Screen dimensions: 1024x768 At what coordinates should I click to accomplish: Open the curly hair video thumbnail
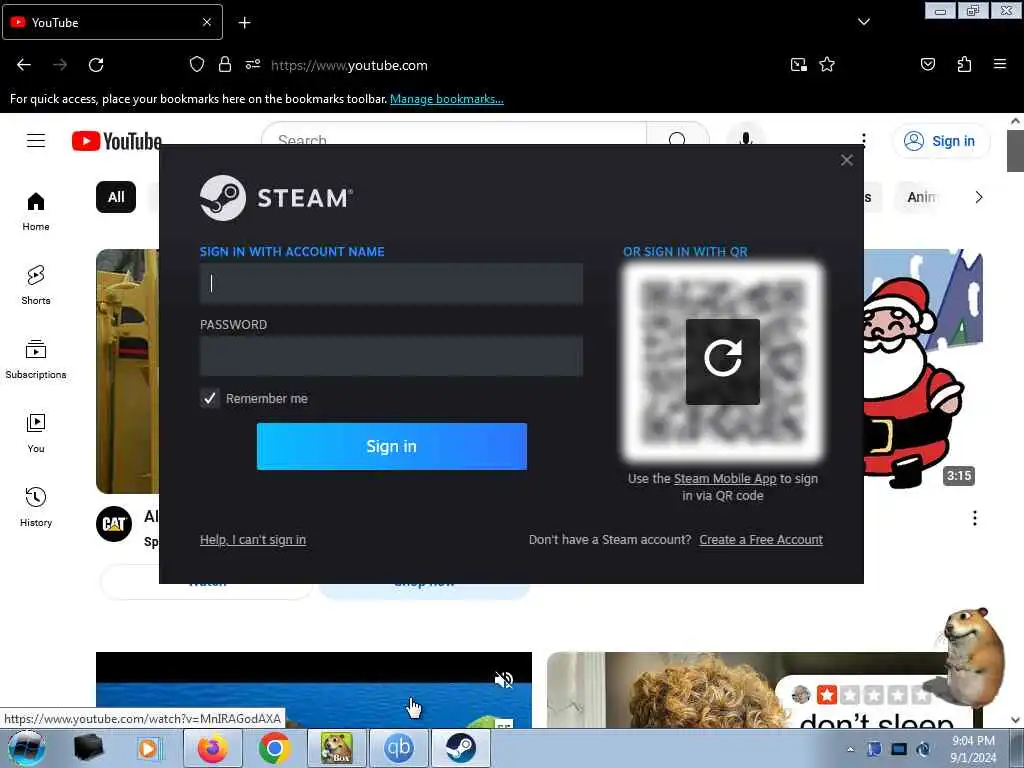click(744, 690)
